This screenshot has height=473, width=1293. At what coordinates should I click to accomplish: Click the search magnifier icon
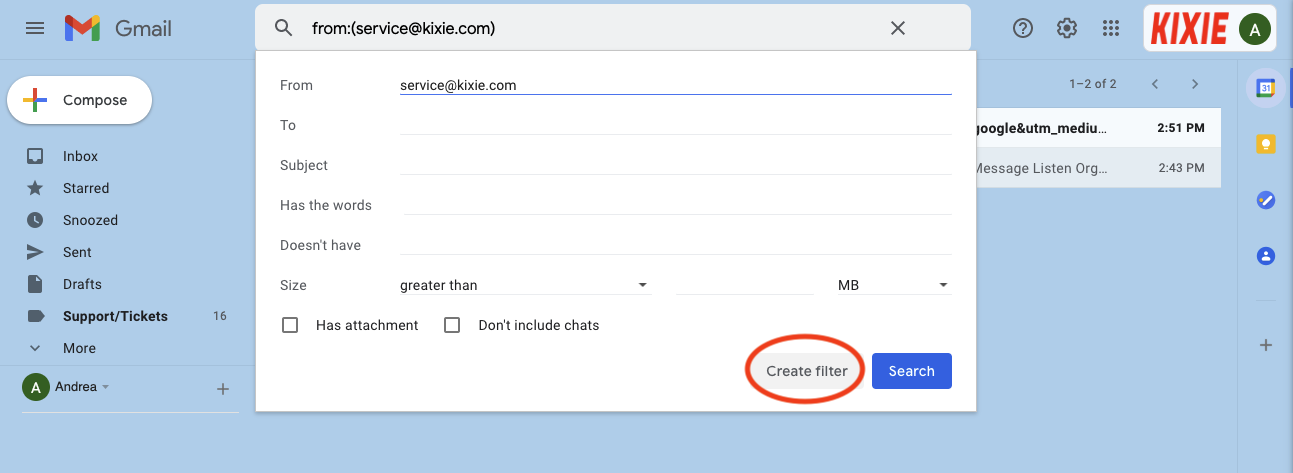(x=283, y=28)
